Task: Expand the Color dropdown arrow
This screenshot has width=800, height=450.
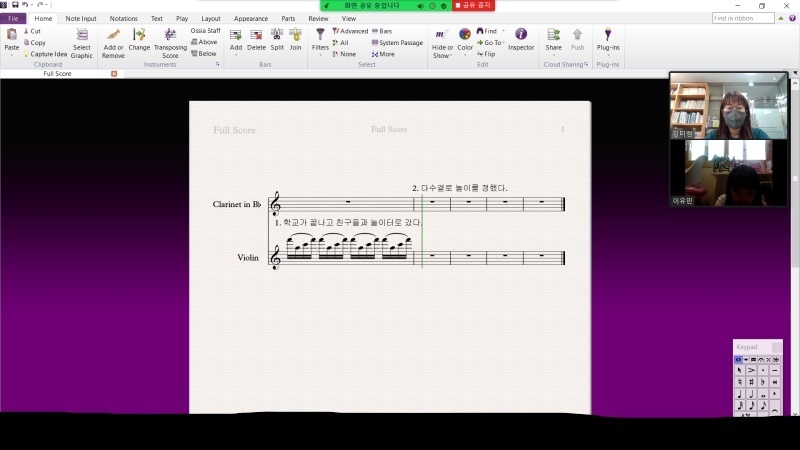Action: coord(465,55)
